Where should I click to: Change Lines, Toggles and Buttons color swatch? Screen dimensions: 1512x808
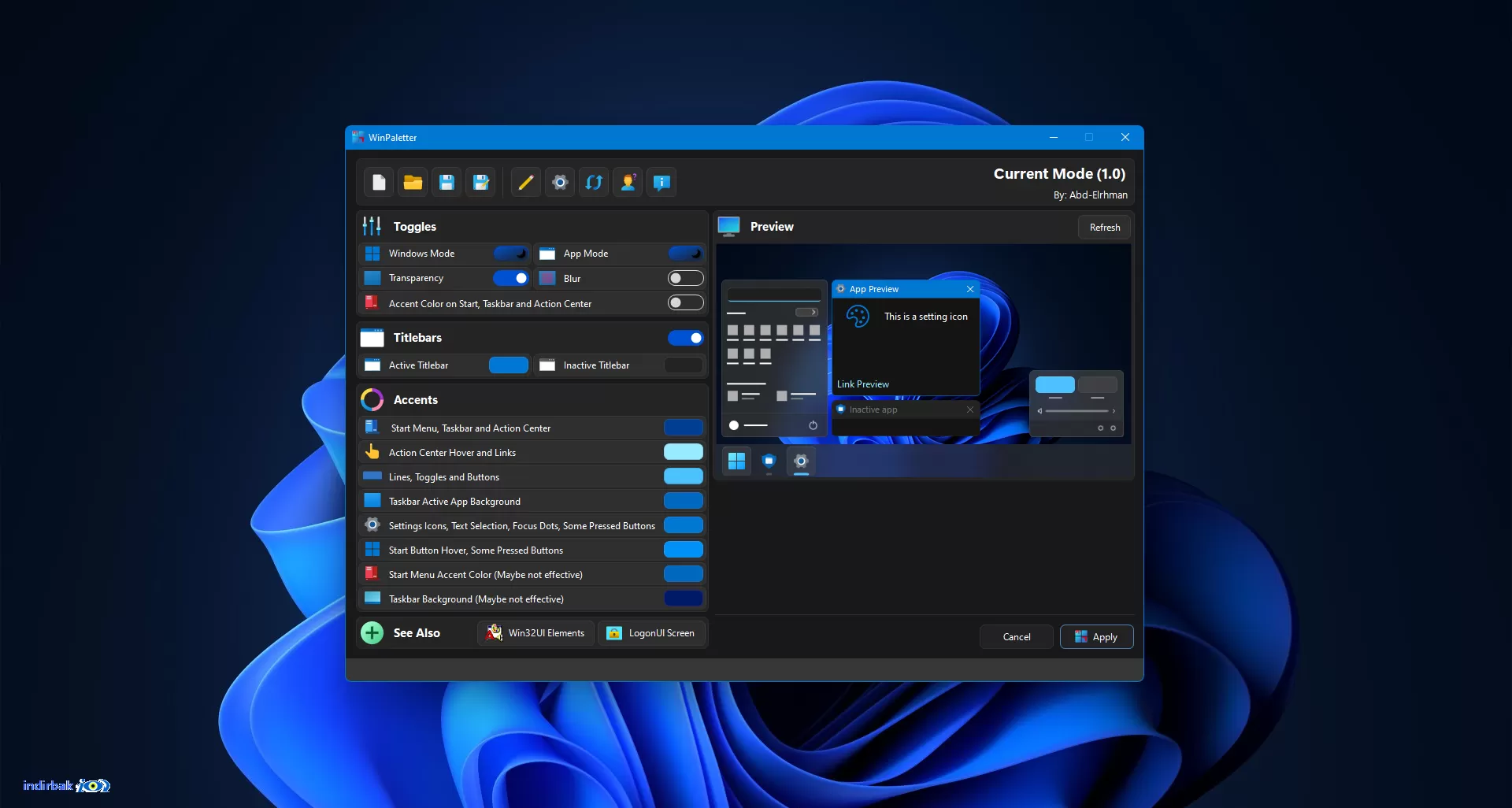(684, 476)
